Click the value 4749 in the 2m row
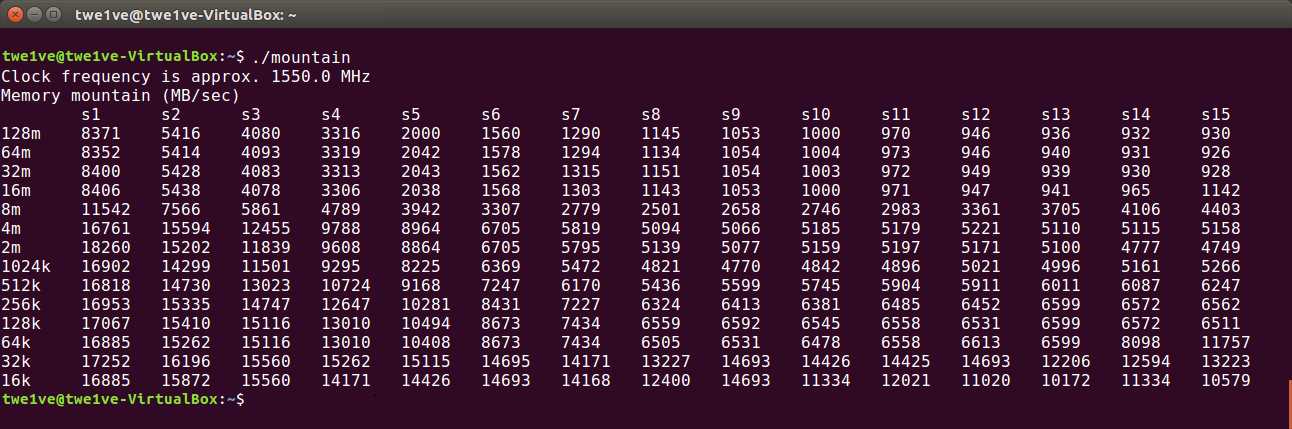The height and width of the screenshot is (429, 1292). coord(1221,247)
